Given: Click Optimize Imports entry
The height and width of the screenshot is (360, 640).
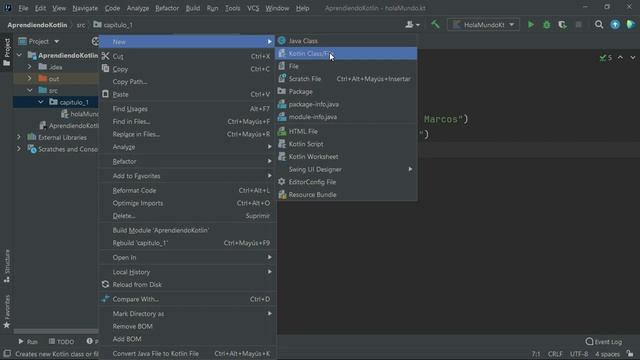Looking at the screenshot, I should [x=187, y=203].
